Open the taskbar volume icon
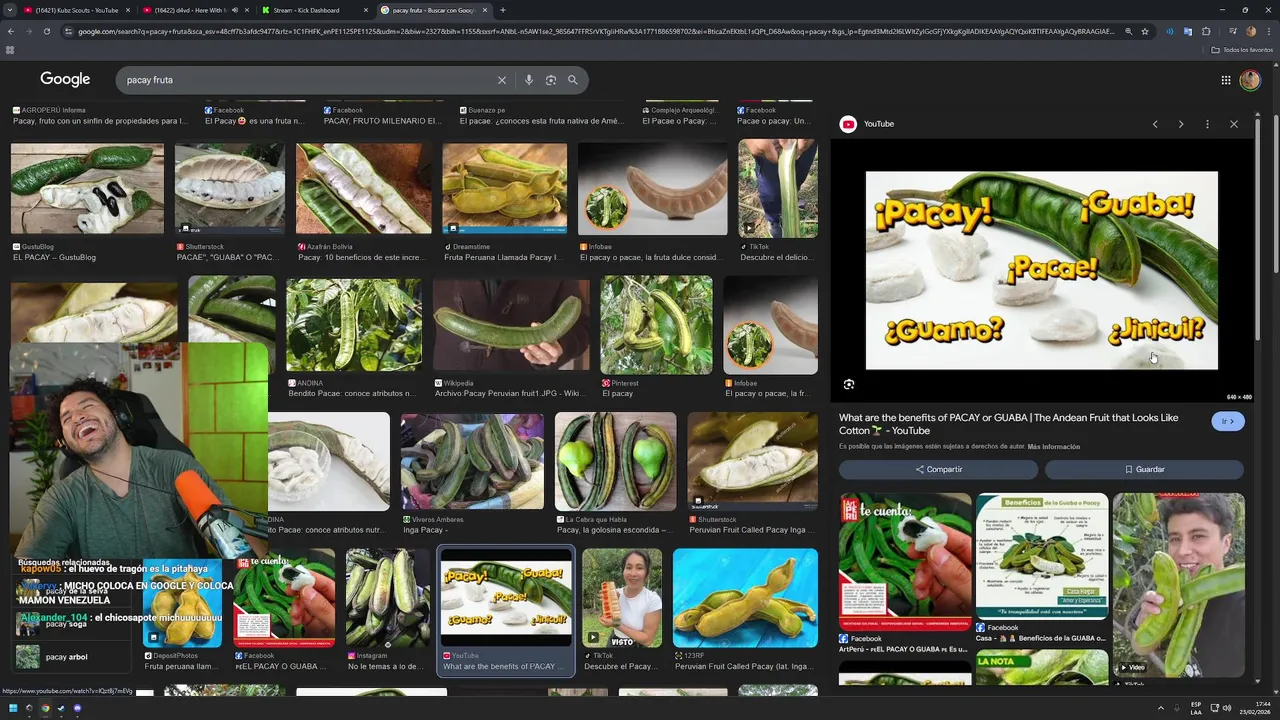The image size is (1280, 720). point(1227,708)
